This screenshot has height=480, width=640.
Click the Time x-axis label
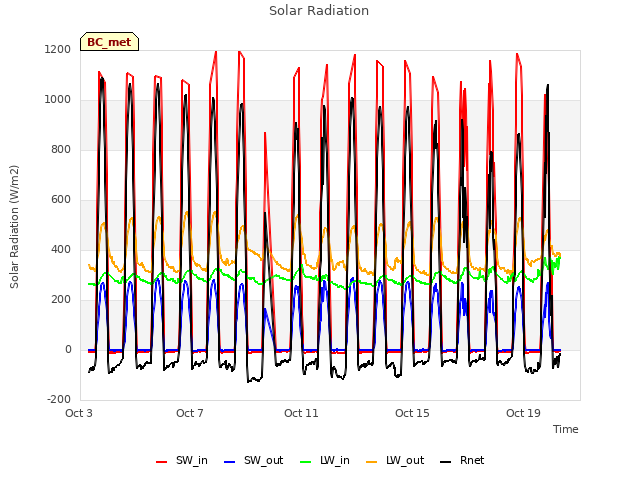(566, 429)
